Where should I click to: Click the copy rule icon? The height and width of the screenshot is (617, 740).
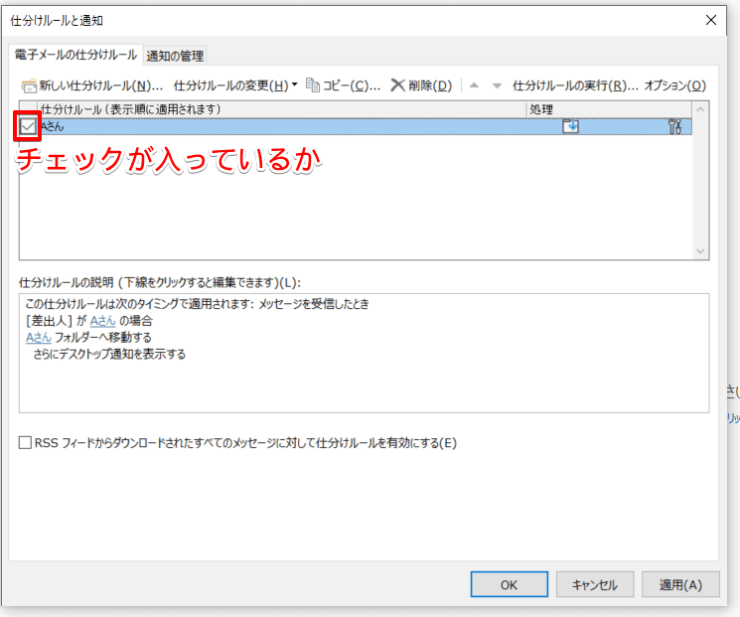(x=313, y=85)
